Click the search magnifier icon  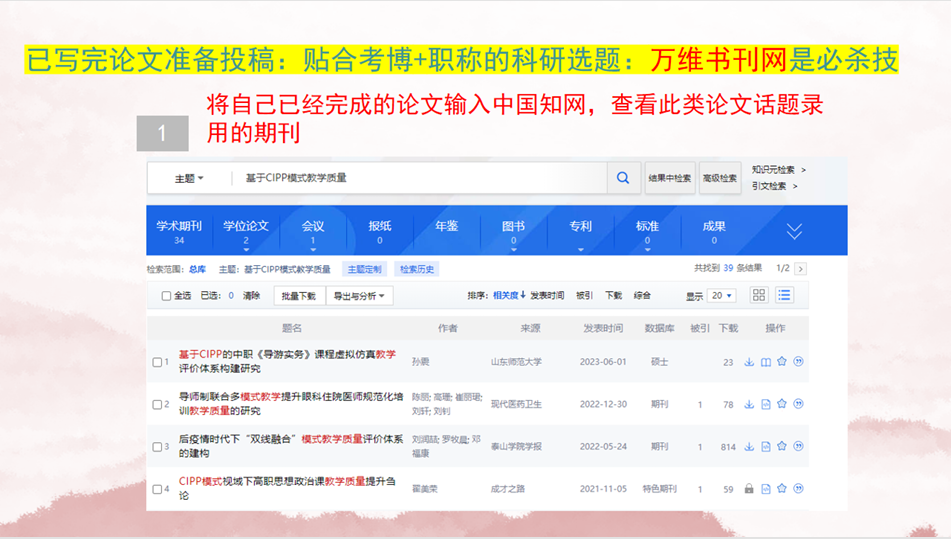(x=622, y=178)
